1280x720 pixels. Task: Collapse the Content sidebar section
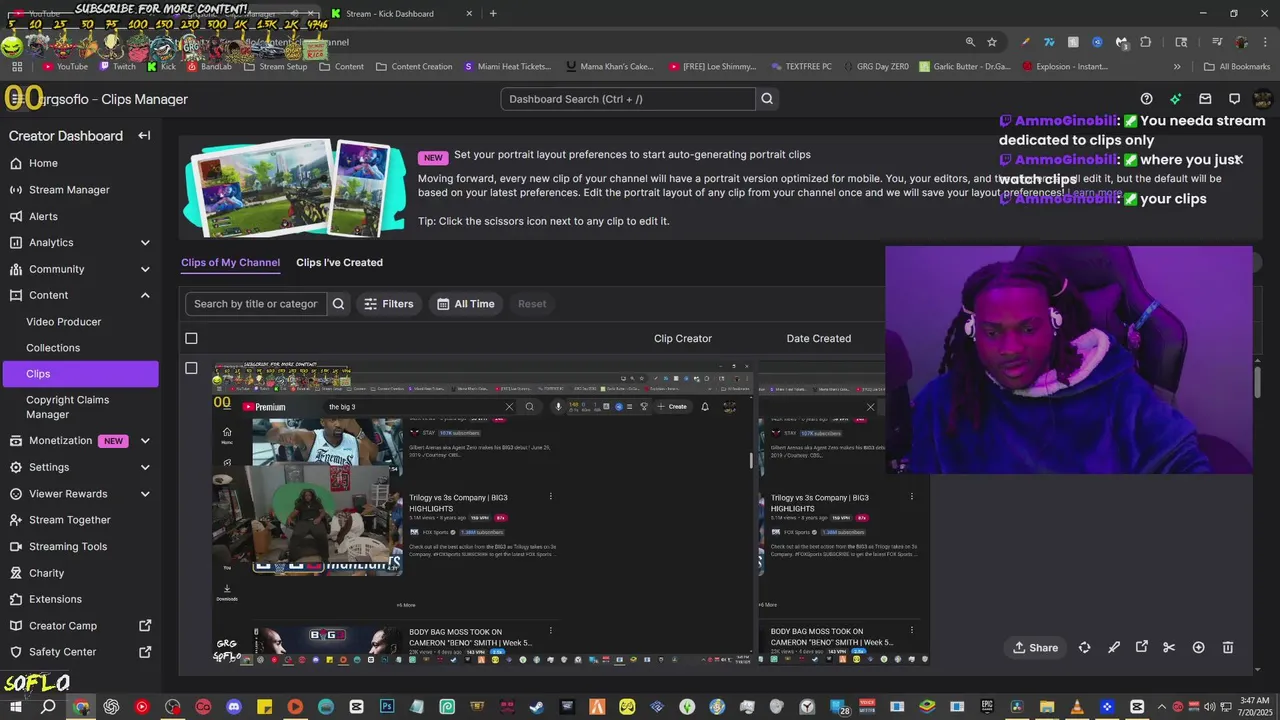(145, 296)
